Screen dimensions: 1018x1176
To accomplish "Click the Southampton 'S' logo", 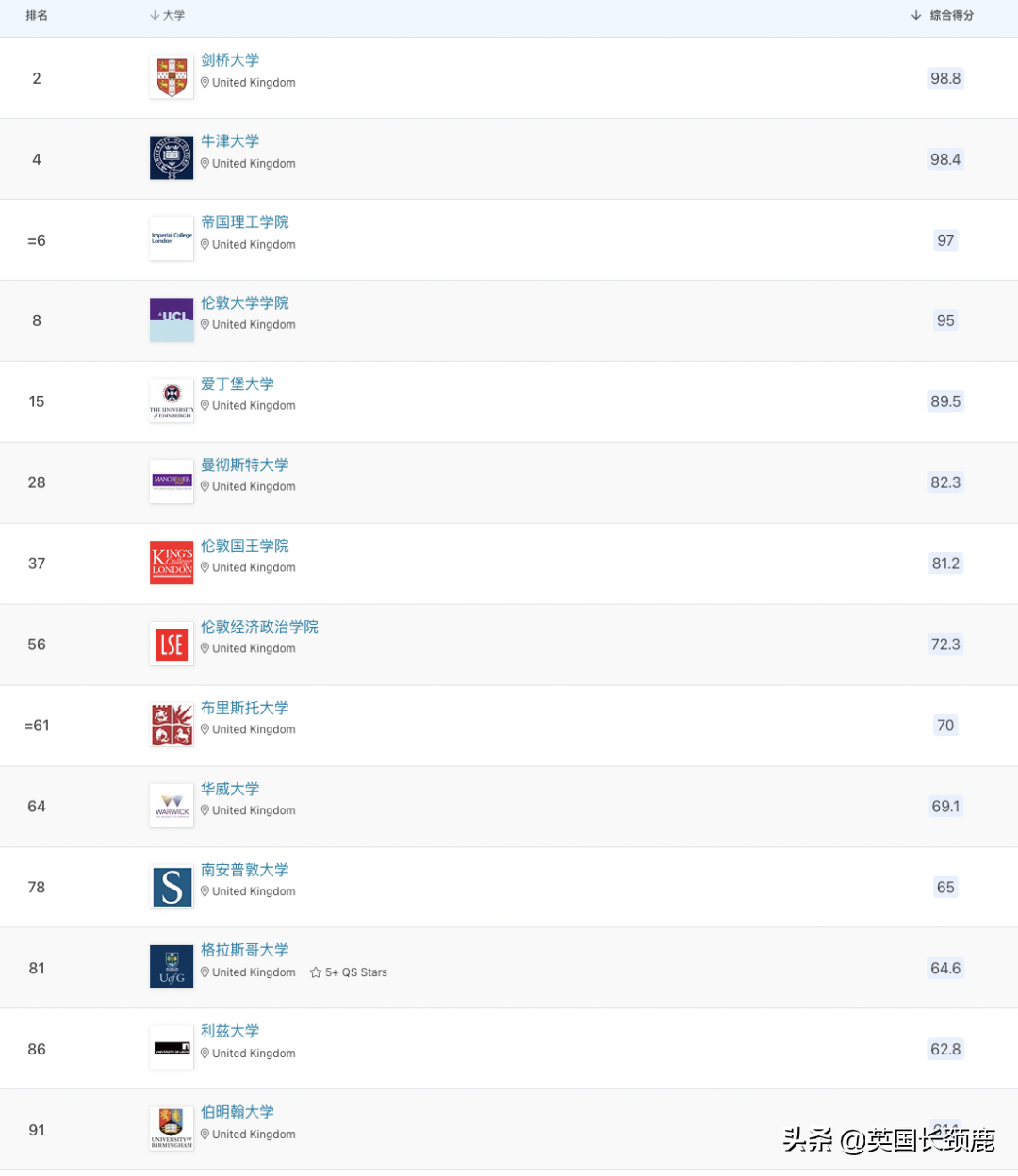I will tap(172, 887).
